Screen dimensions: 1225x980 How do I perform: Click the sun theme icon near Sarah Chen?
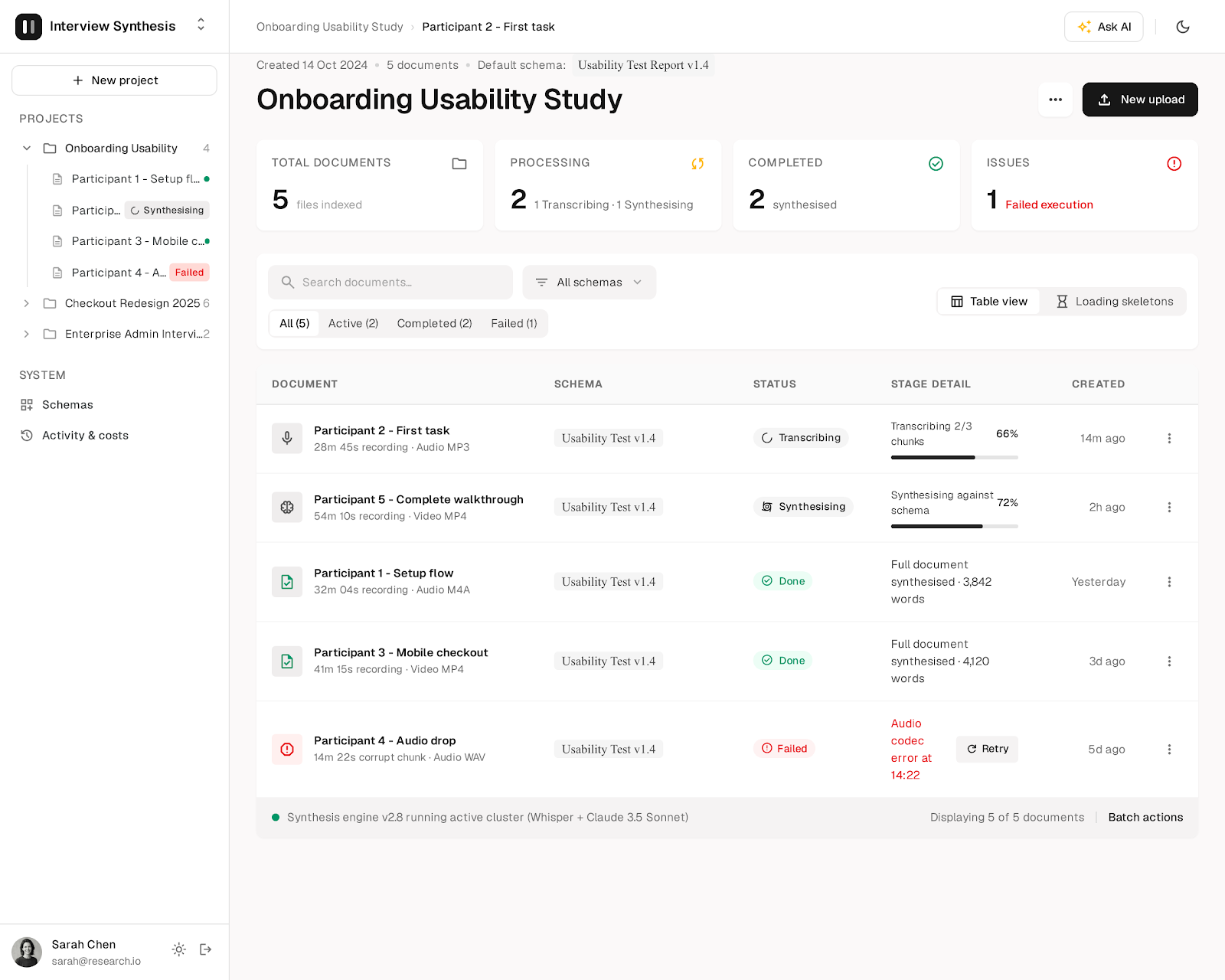(179, 949)
